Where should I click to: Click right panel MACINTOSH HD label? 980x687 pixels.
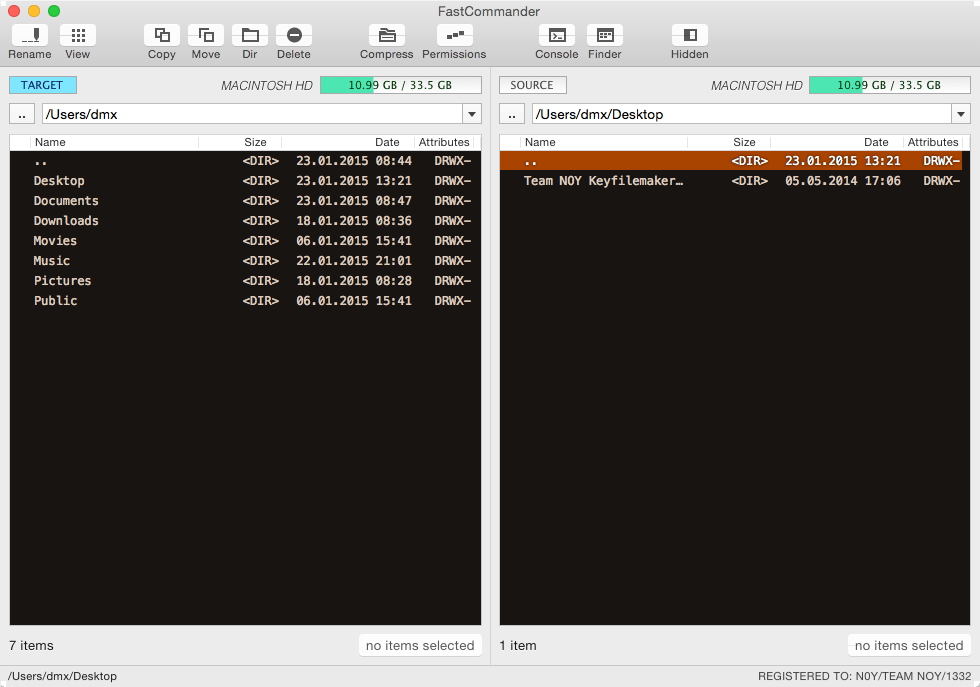(756, 86)
